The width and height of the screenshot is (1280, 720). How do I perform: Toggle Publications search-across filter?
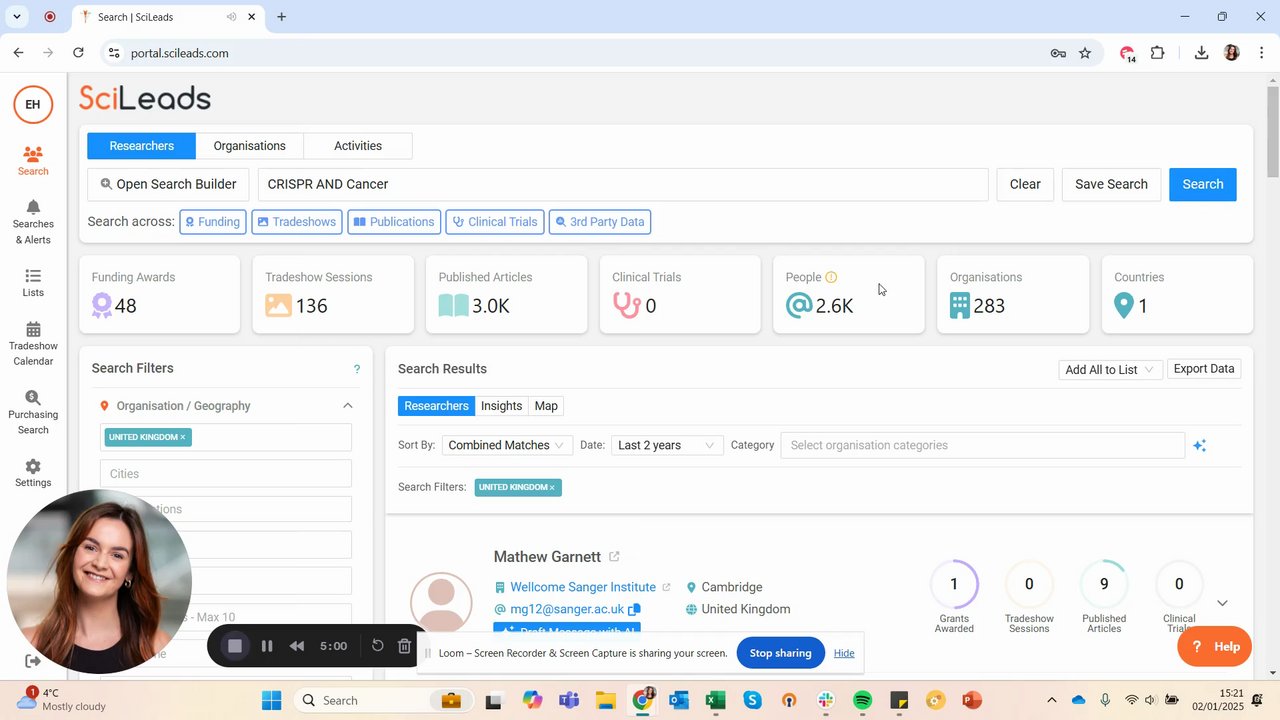(395, 222)
